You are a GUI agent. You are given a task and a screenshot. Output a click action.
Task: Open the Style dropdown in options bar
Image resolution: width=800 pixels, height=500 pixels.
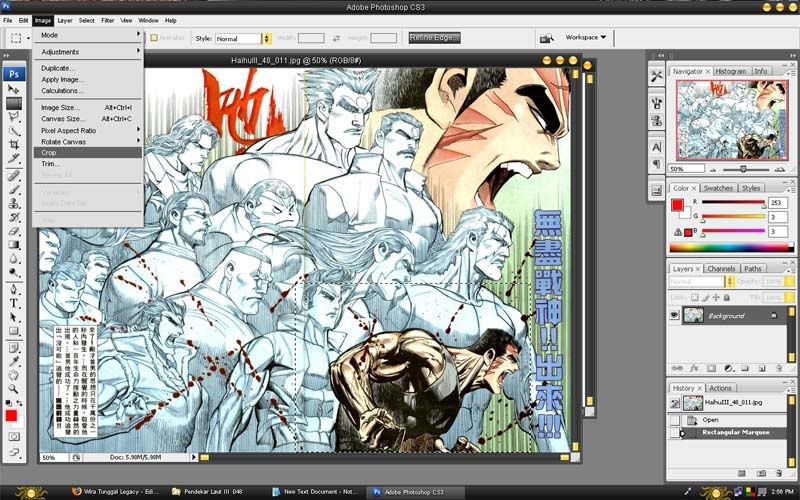tap(243, 39)
